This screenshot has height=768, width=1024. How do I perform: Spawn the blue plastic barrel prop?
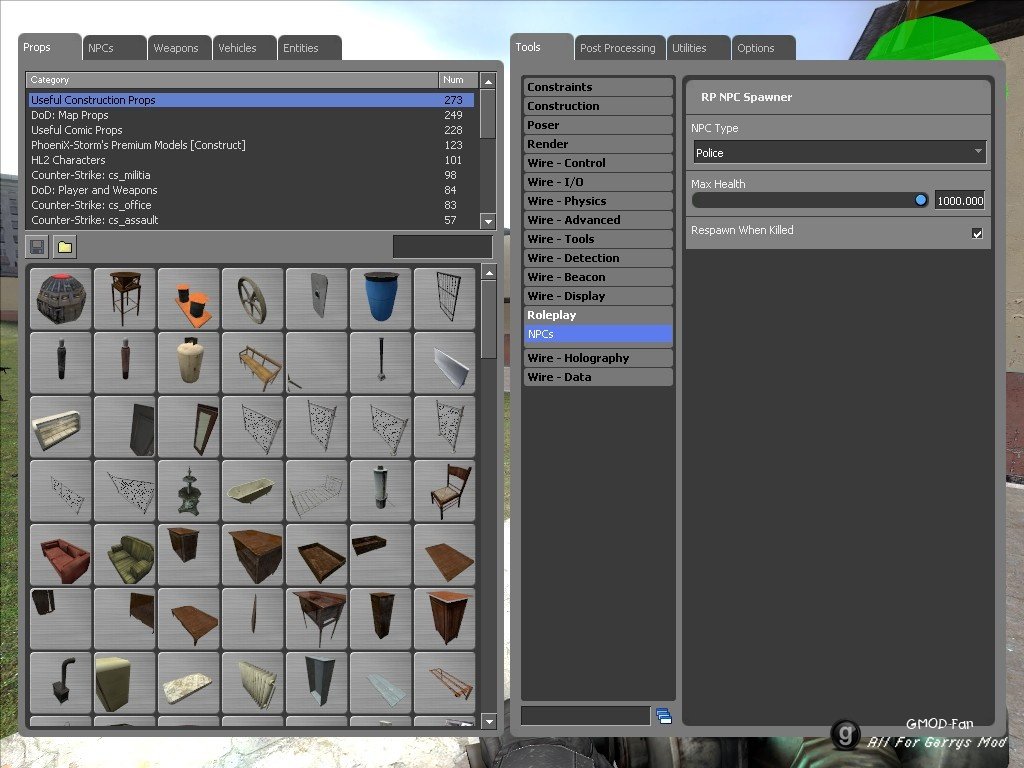[x=381, y=298]
